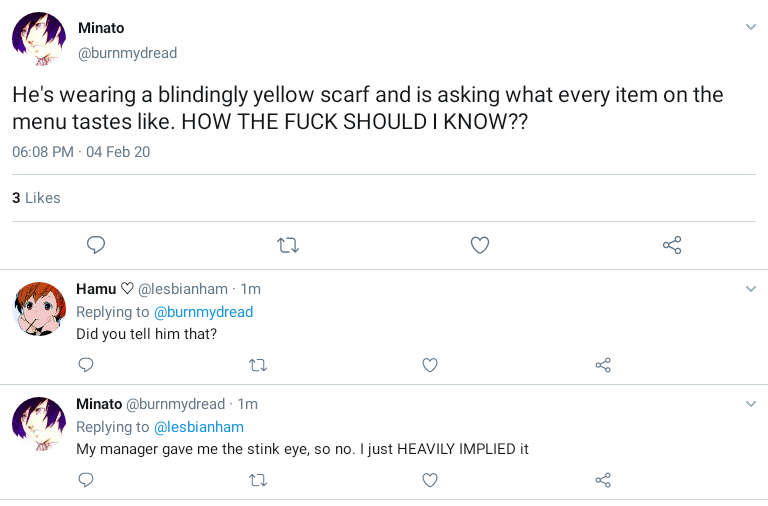The width and height of the screenshot is (768, 506).
Task: Reply to Hamu's tweet
Action: 86,365
